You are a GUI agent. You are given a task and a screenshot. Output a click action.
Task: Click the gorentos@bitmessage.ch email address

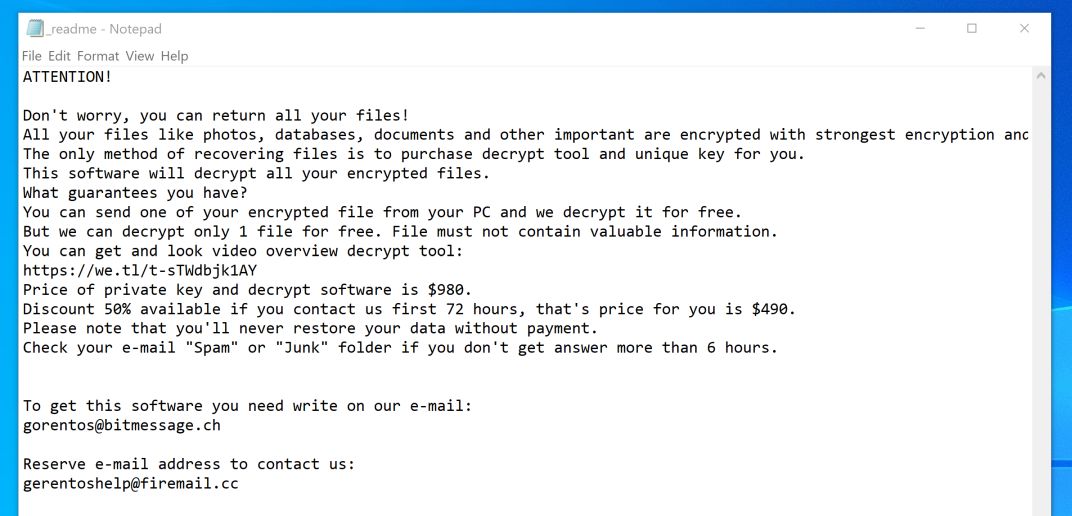[121, 425]
